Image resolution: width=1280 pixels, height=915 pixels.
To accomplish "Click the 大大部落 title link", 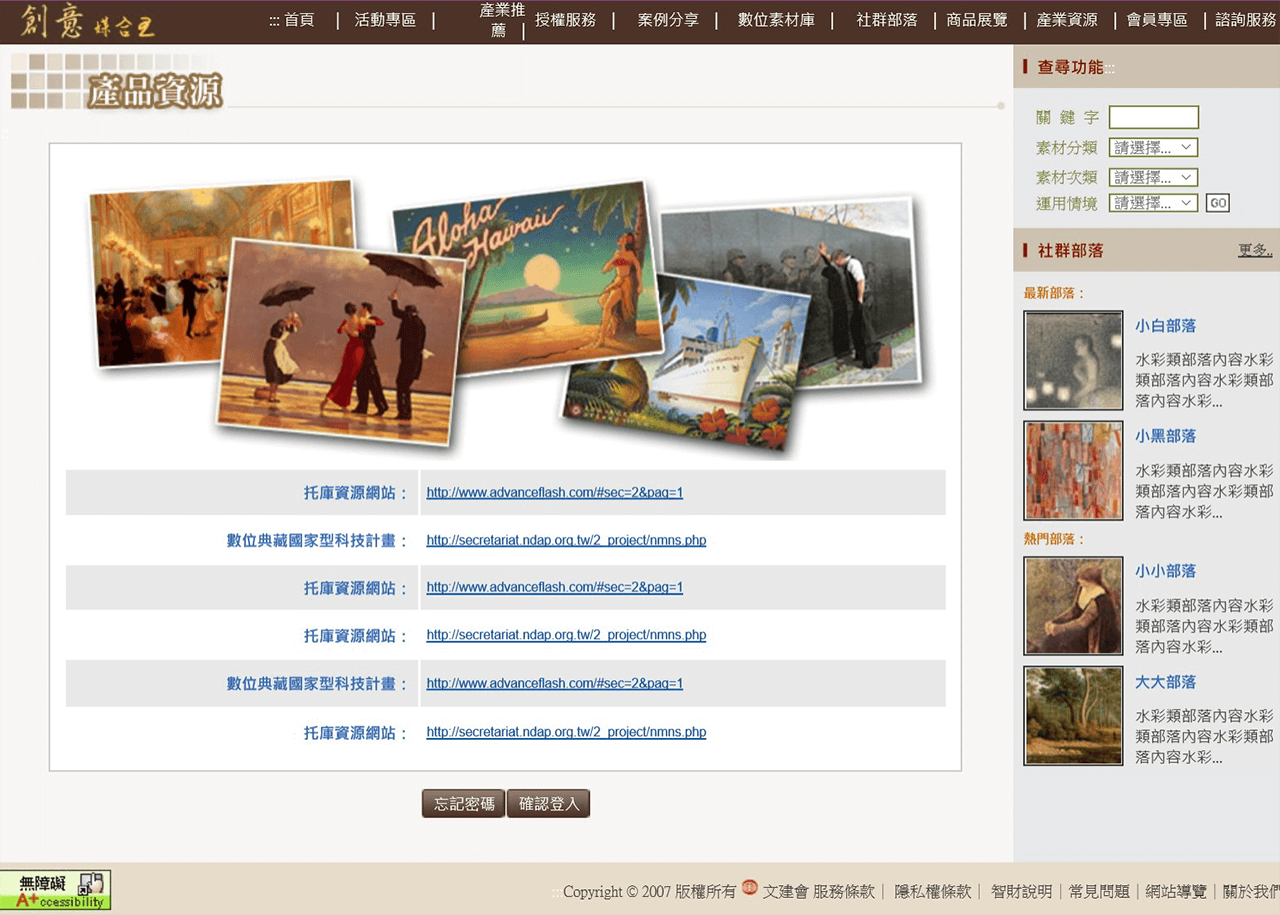I will click(x=1165, y=682).
